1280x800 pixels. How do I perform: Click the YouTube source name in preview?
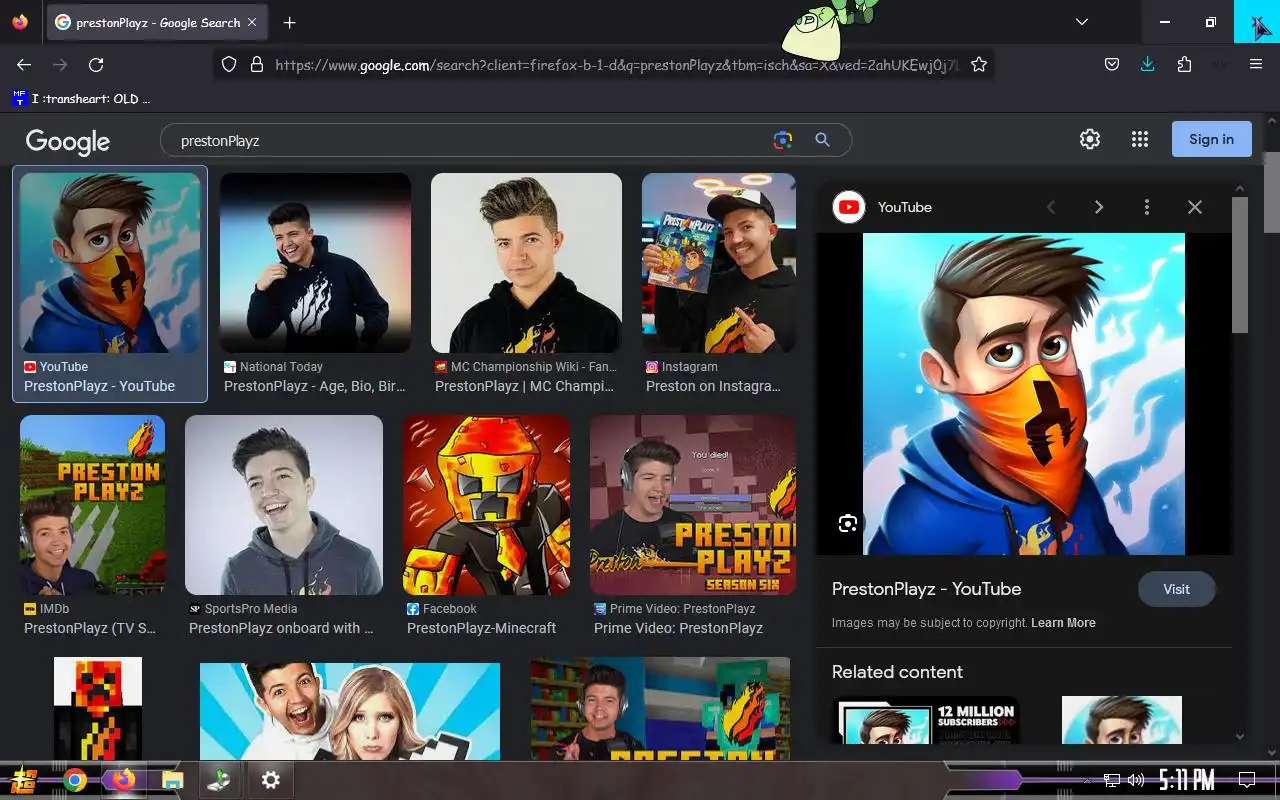pos(904,207)
